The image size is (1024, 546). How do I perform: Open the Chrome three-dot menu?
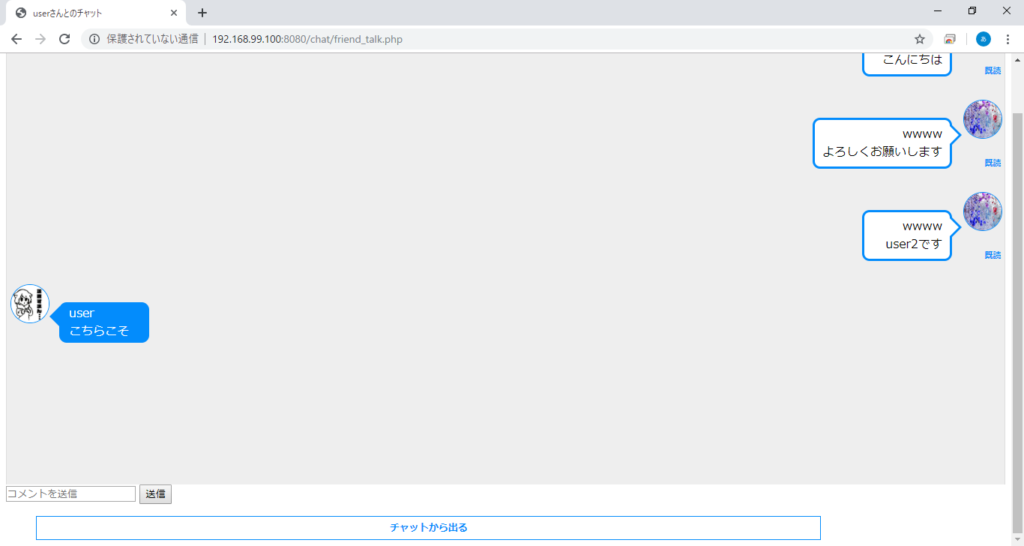1007,39
